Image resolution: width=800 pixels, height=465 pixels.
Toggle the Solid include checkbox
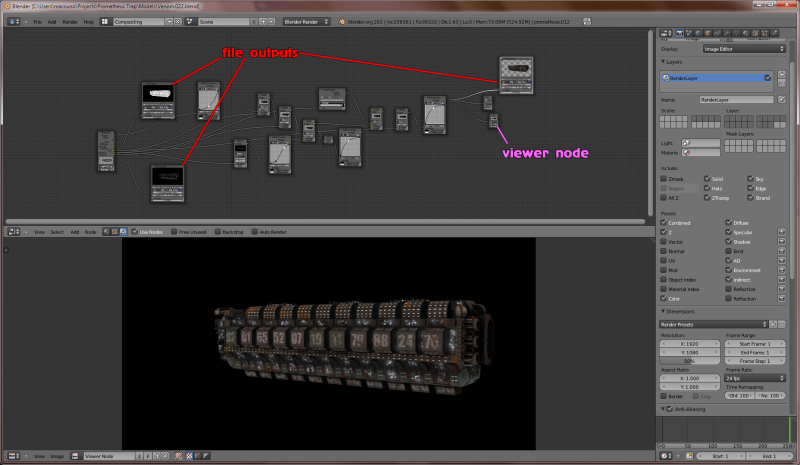tap(707, 179)
